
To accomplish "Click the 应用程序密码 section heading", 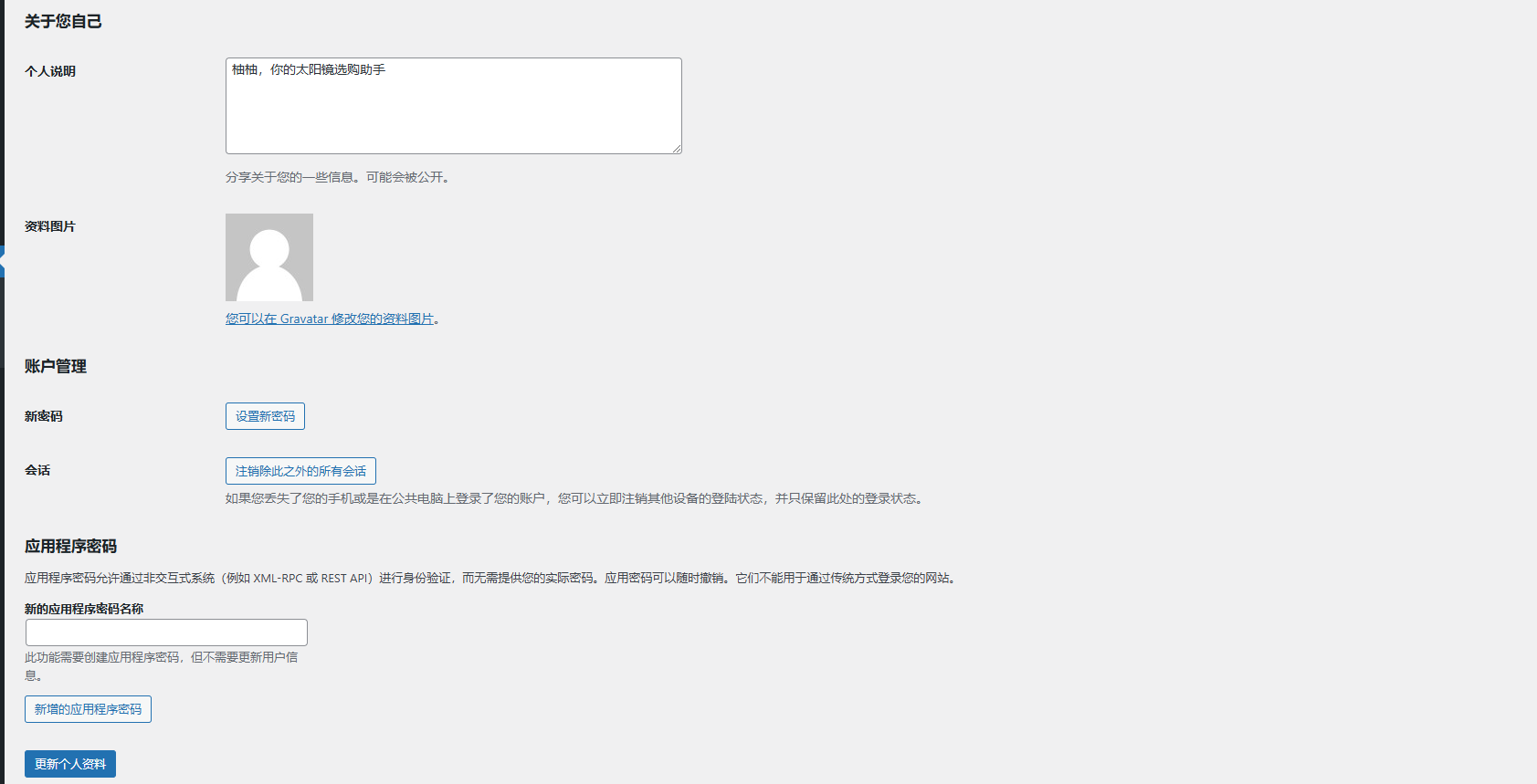I will coord(70,546).
